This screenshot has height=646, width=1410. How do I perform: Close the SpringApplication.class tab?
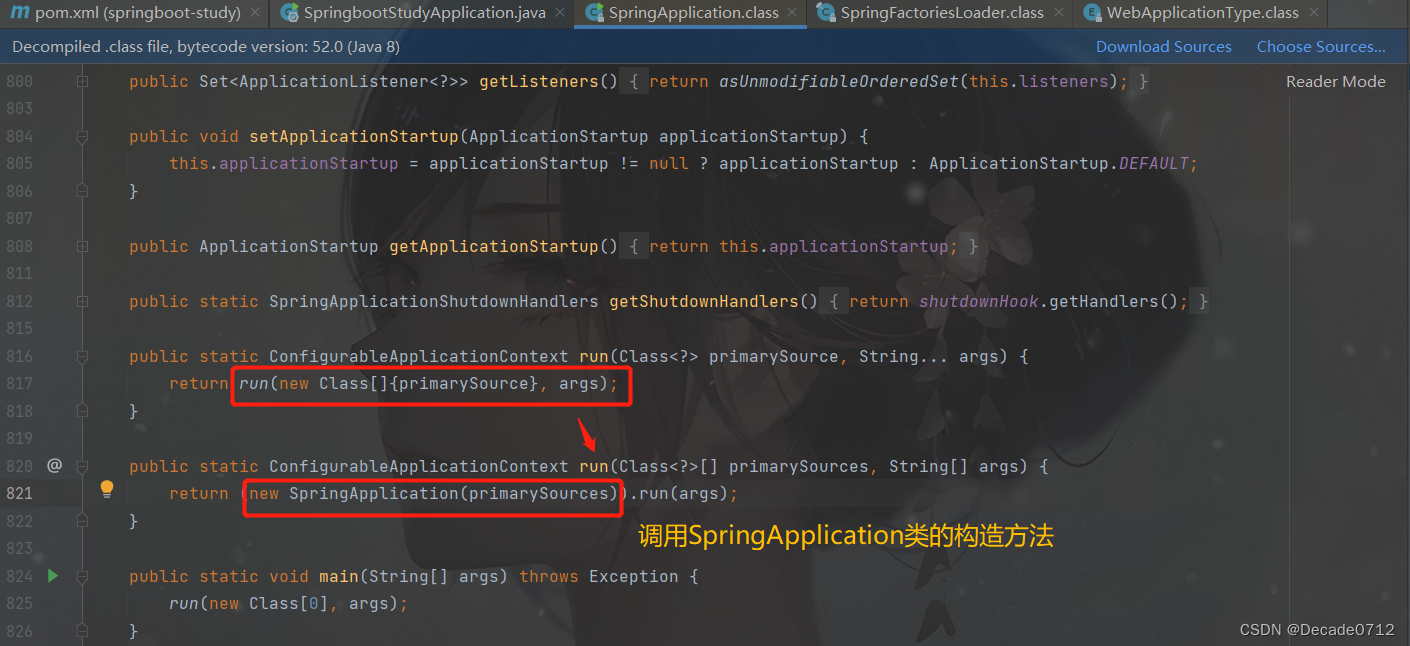coord(792,13)
